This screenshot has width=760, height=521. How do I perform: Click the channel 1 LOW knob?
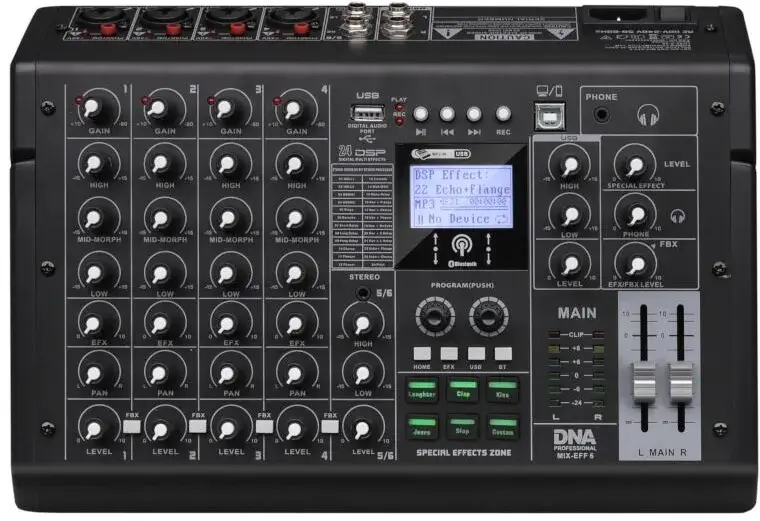(x=93, y=273)
